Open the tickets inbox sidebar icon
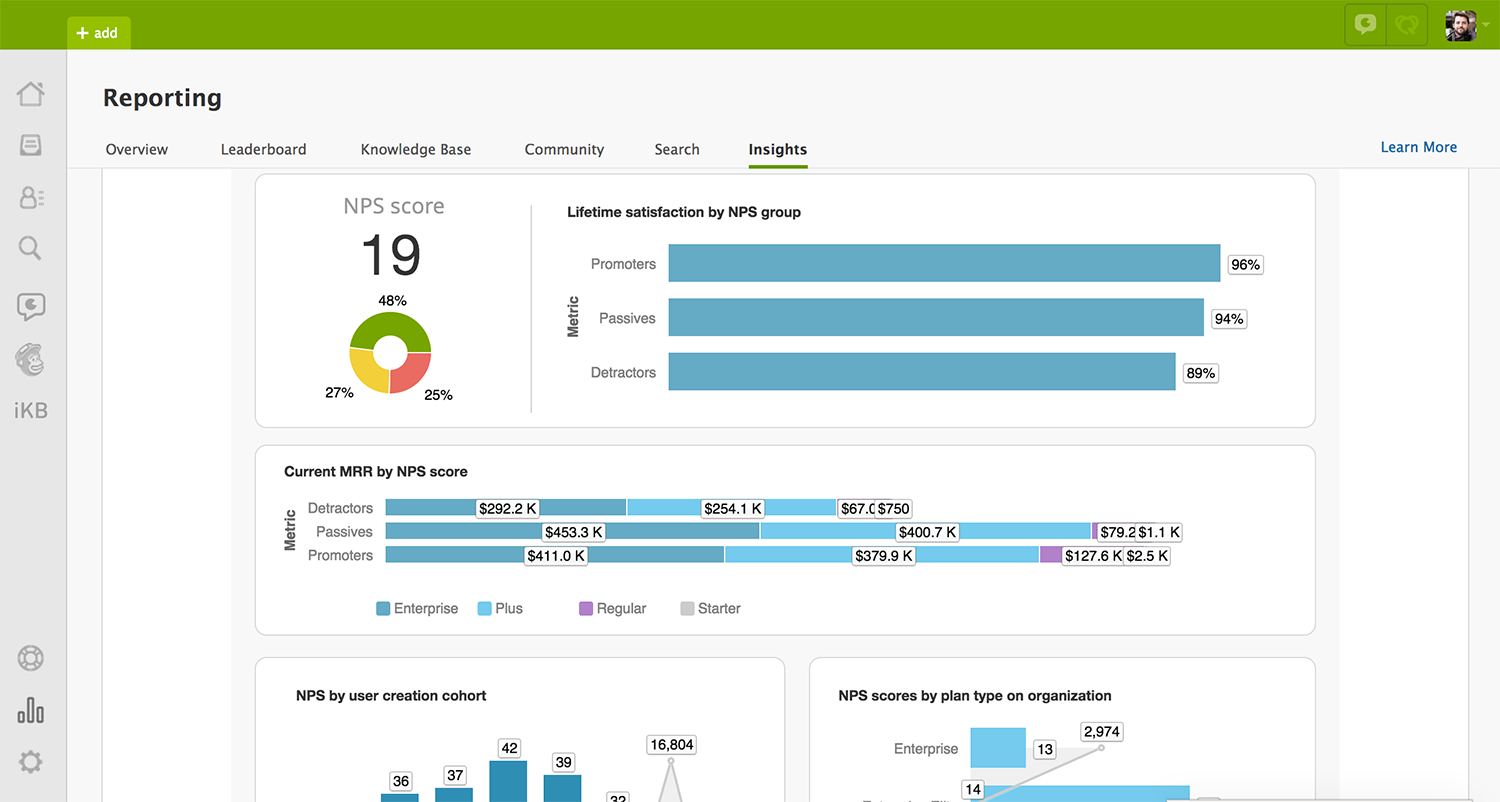1500x802 pixels. [x=31, y=146]
